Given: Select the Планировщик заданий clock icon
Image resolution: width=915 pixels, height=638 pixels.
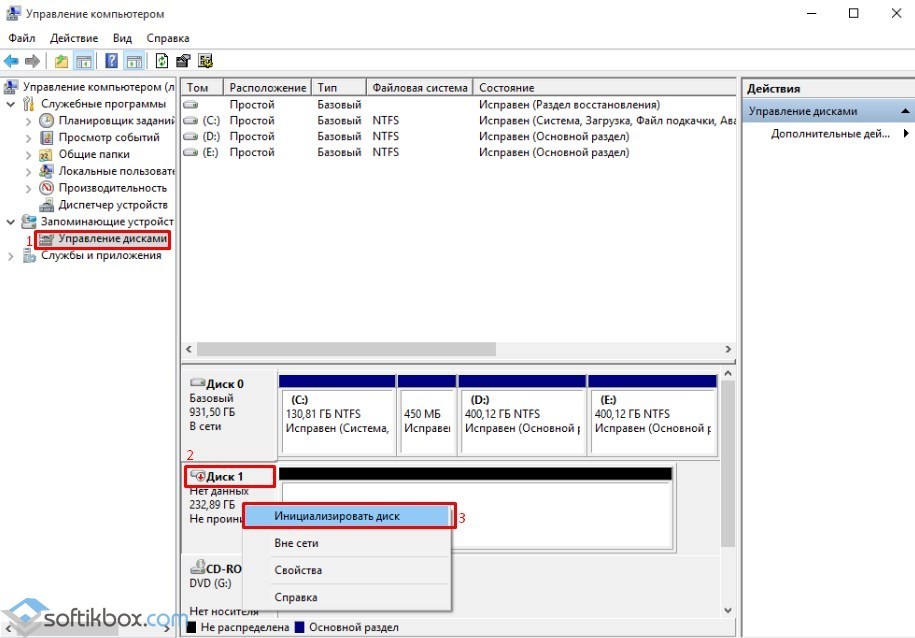Looking at the screenshot, I should (x=46, y=120).
